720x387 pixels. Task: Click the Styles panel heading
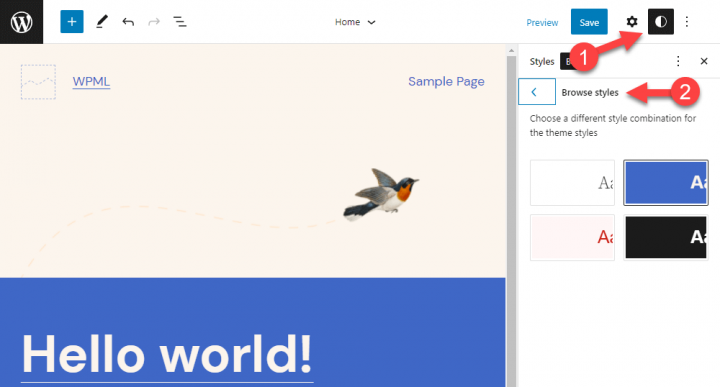pos(542,62)
